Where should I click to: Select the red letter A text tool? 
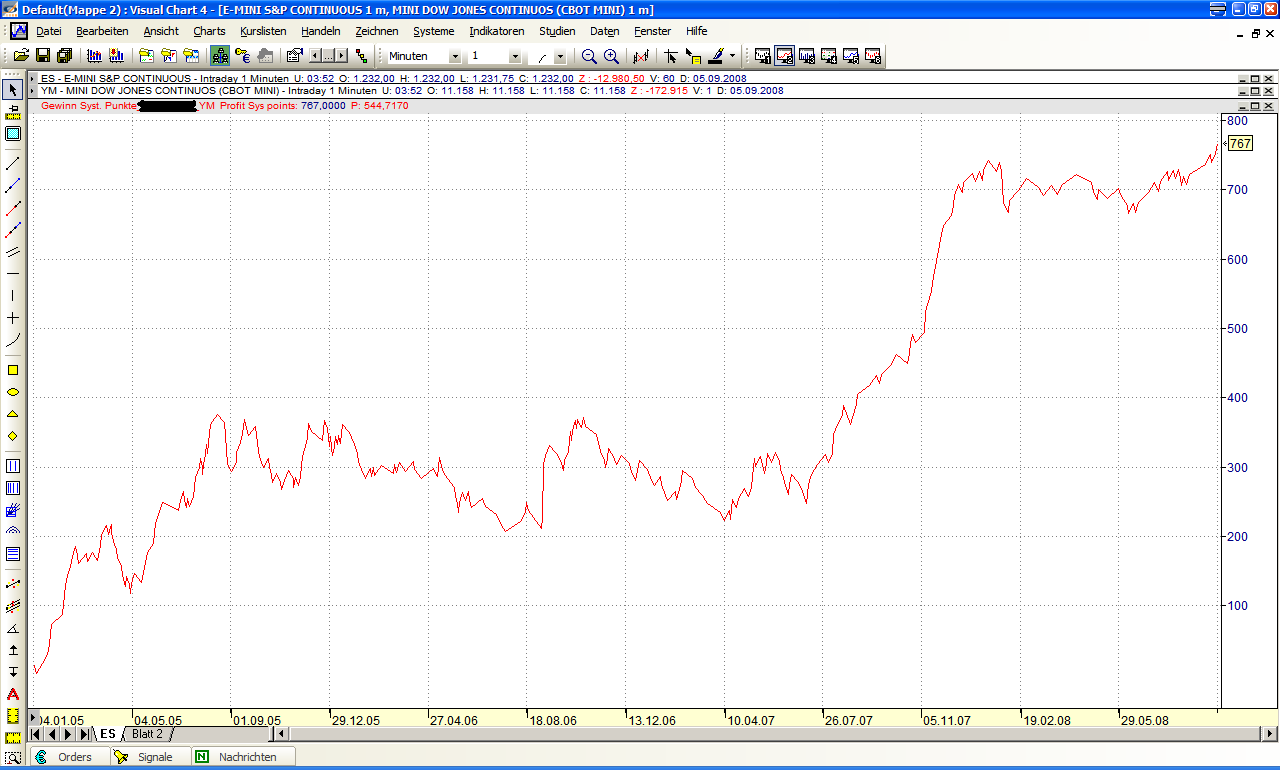click(13, 694)
